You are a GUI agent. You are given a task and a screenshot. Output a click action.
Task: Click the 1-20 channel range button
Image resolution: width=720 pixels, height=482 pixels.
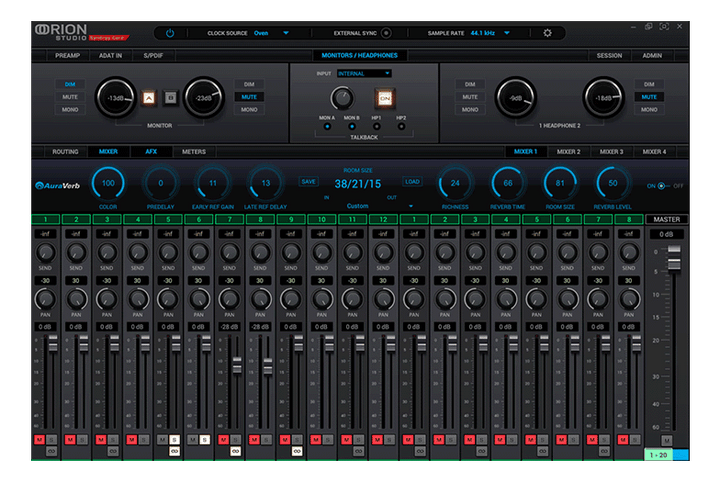(x=658, y=455)
